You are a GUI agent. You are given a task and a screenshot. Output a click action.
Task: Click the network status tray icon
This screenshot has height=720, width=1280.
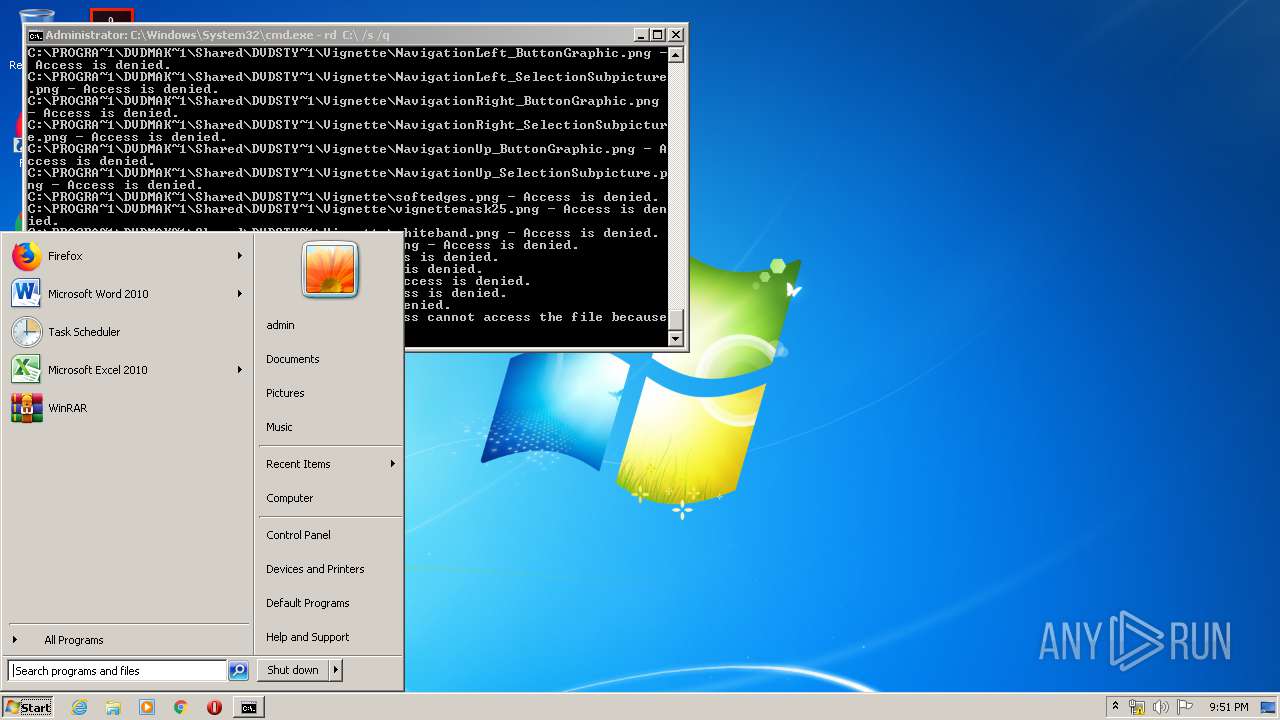pyautogui.click(x=1137, y=707)
